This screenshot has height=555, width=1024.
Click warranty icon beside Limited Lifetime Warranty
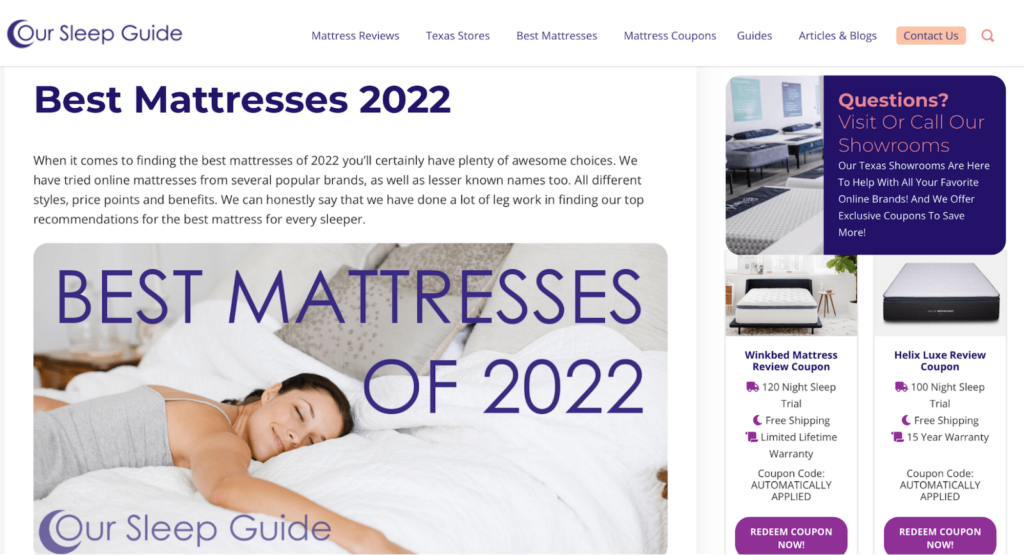coord(751,437)
